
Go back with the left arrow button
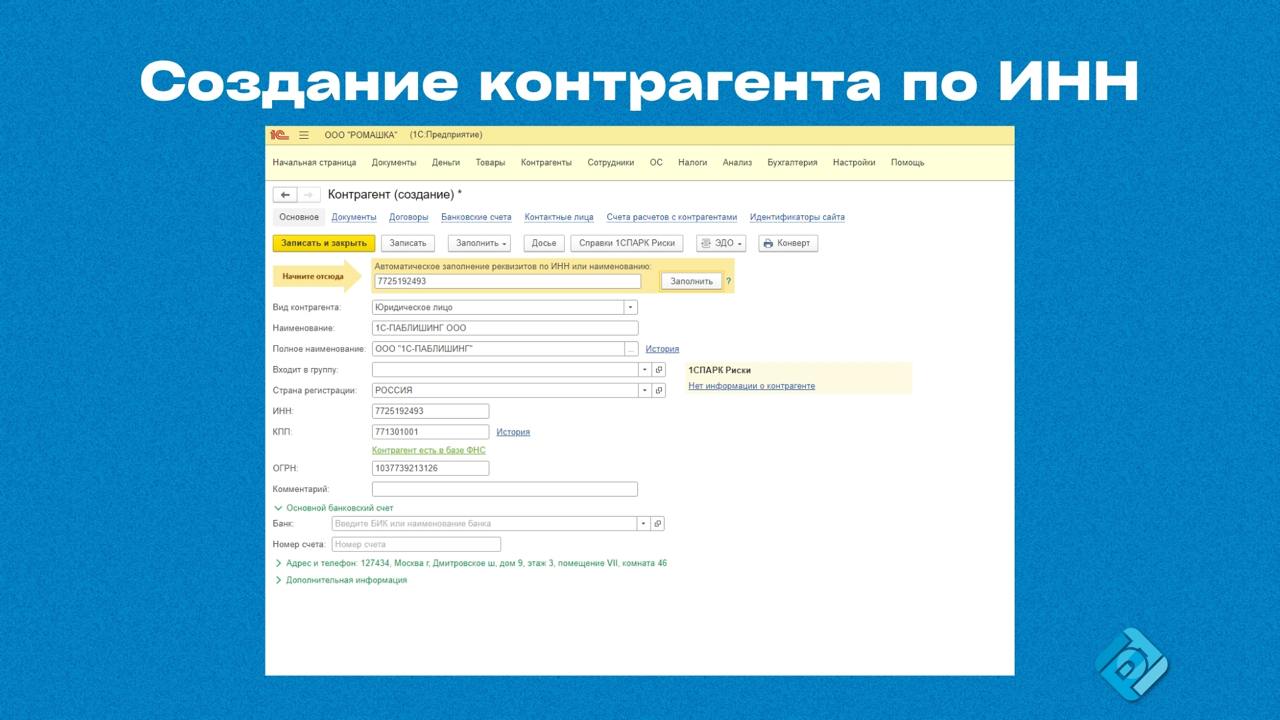click(285, 195)
